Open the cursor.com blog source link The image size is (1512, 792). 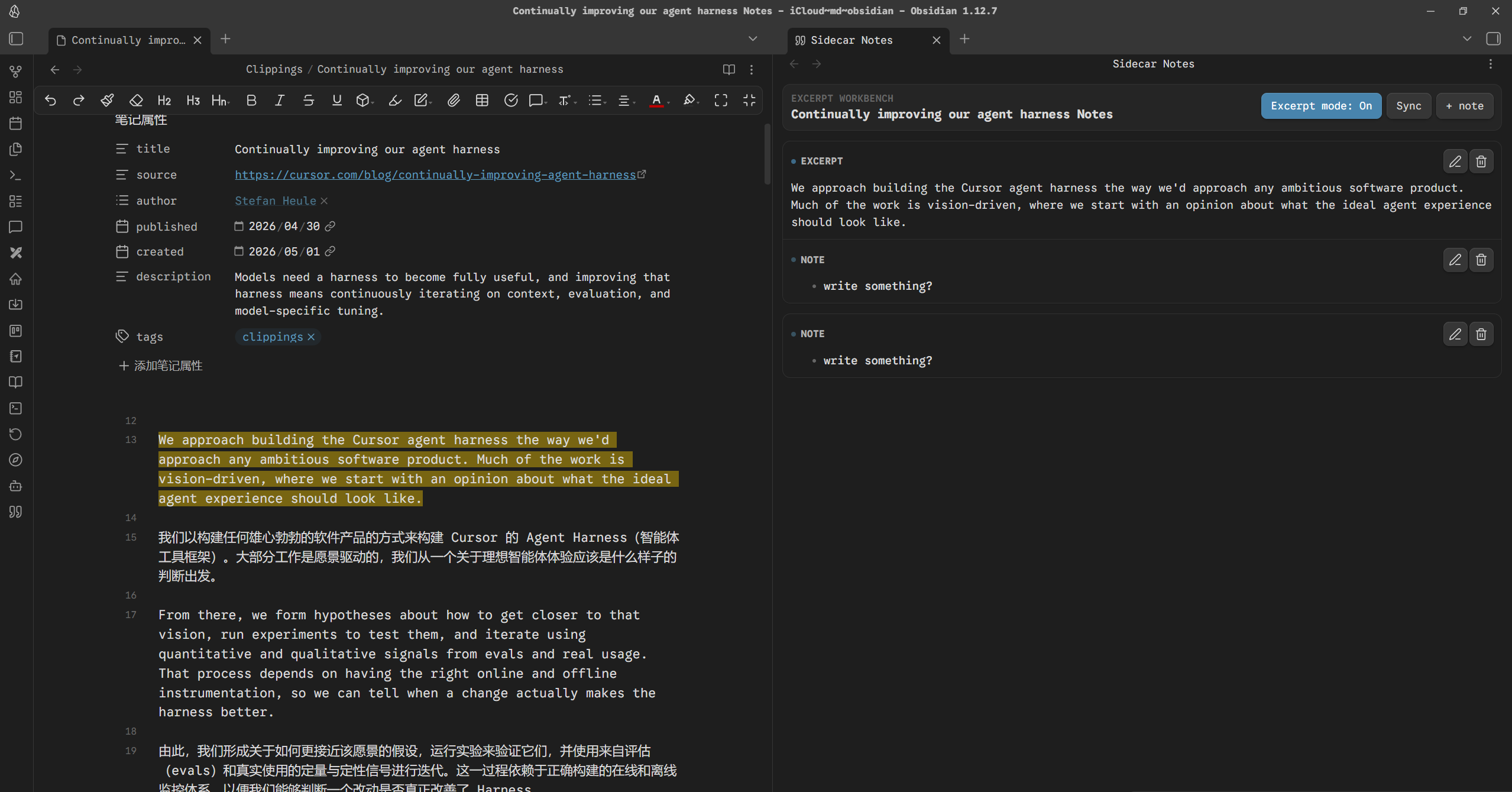point(435,175)
